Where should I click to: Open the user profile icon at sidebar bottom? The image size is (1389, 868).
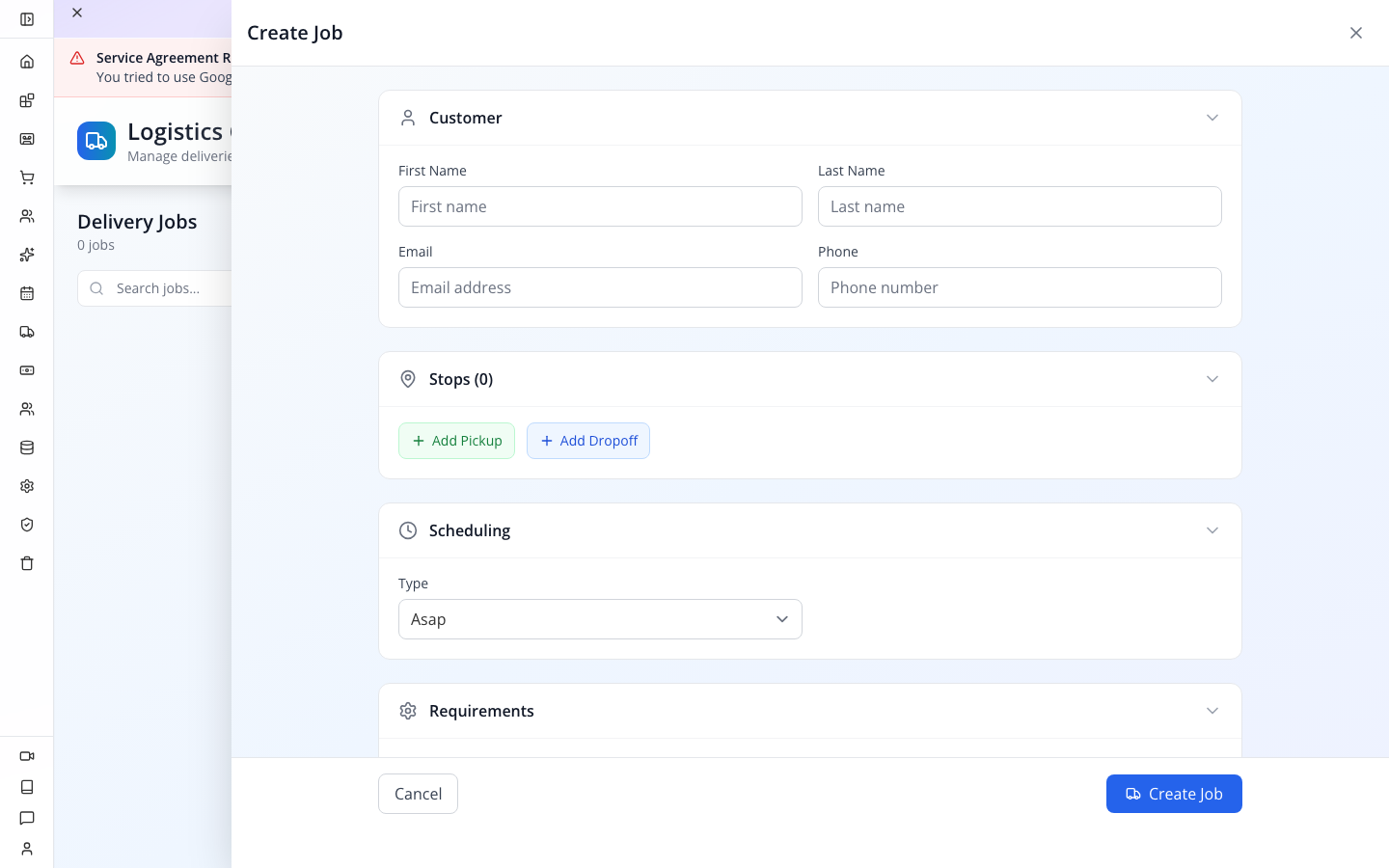(27, 849)
